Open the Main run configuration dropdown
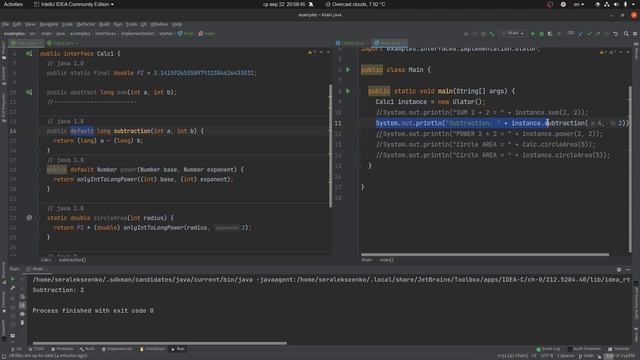 point(513,34)
